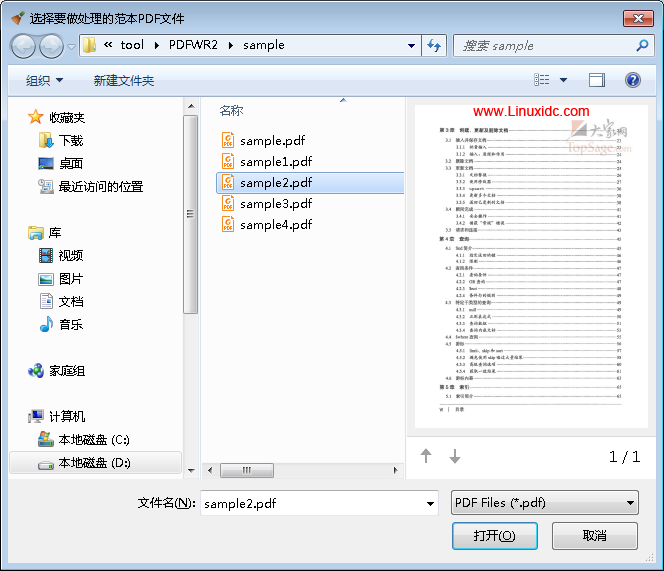The image size is (664, 571).
Task: Open help with the question mark icon
Action: tap(633, 80)
